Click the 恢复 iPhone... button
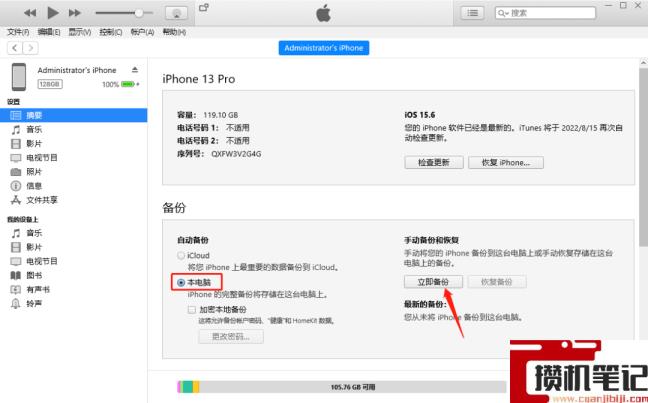 tap(506, 162)
